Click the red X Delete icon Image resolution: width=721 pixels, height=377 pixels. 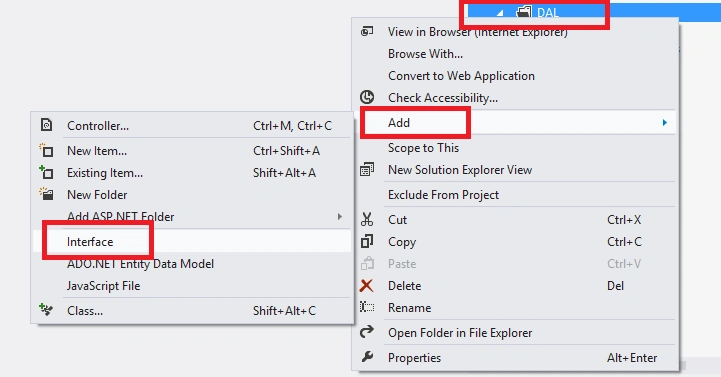click(367, 286)
